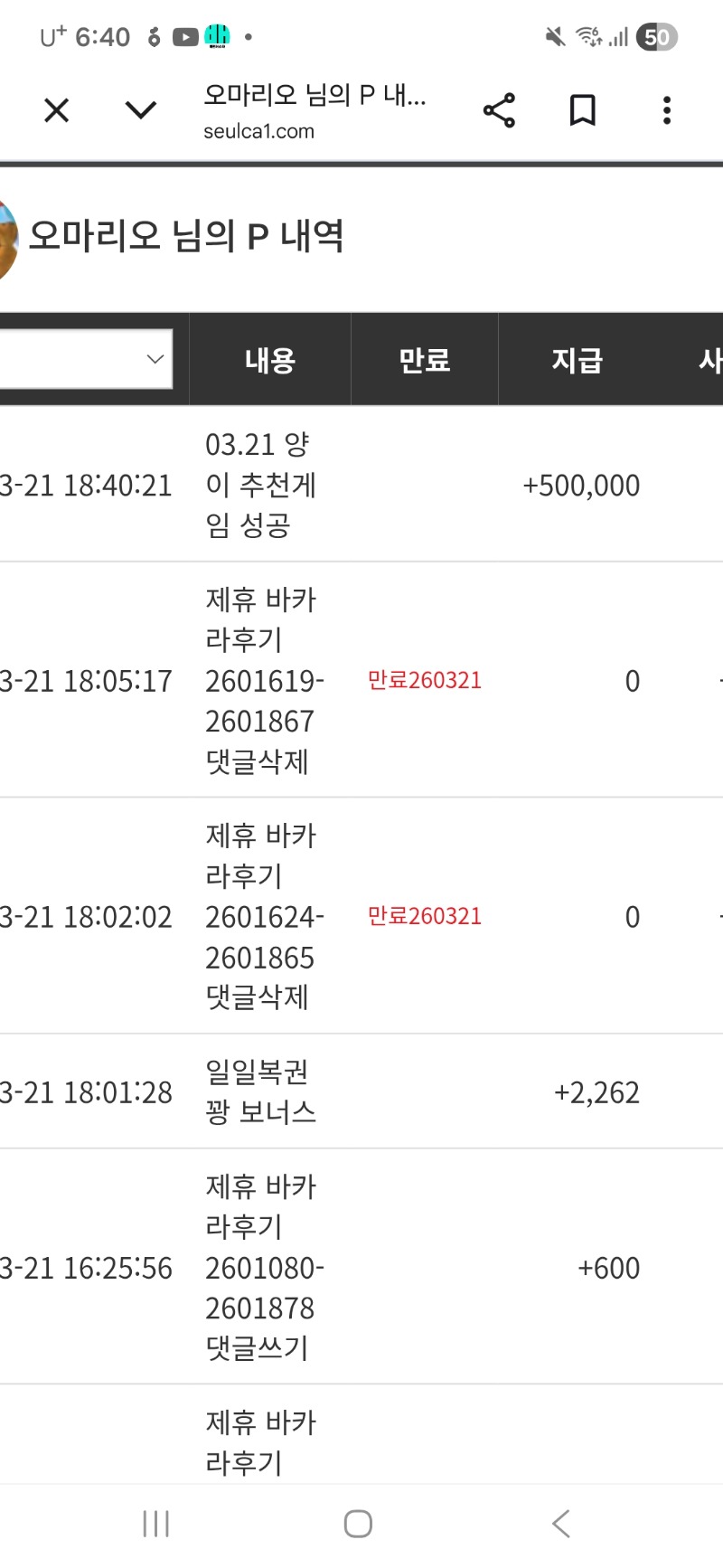723x1568 pixels.
Task: Tap the down chevron to minimize the browser
Action: point(140,111)
